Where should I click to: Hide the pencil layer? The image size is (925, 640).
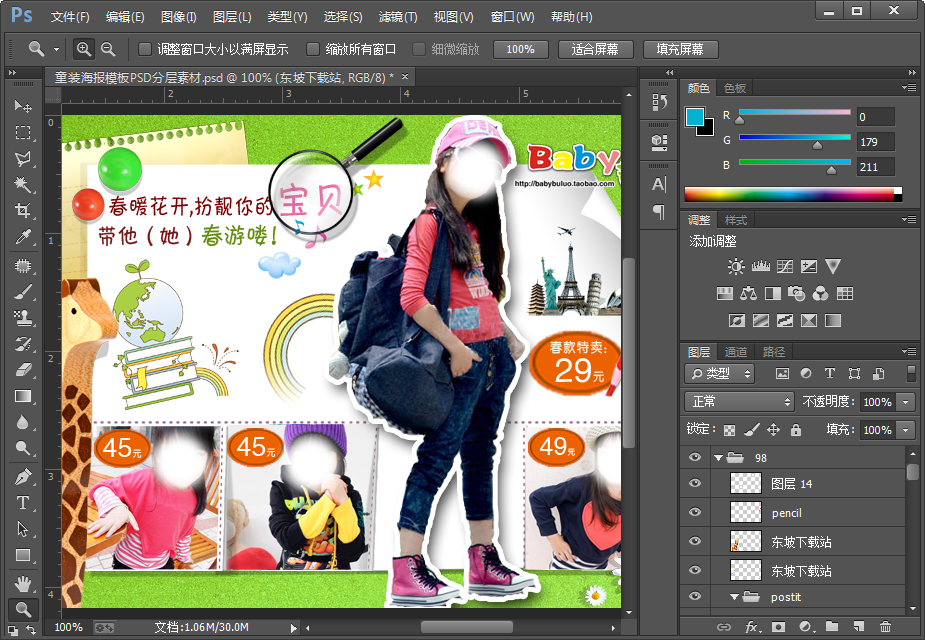click(x=695, y=512)
